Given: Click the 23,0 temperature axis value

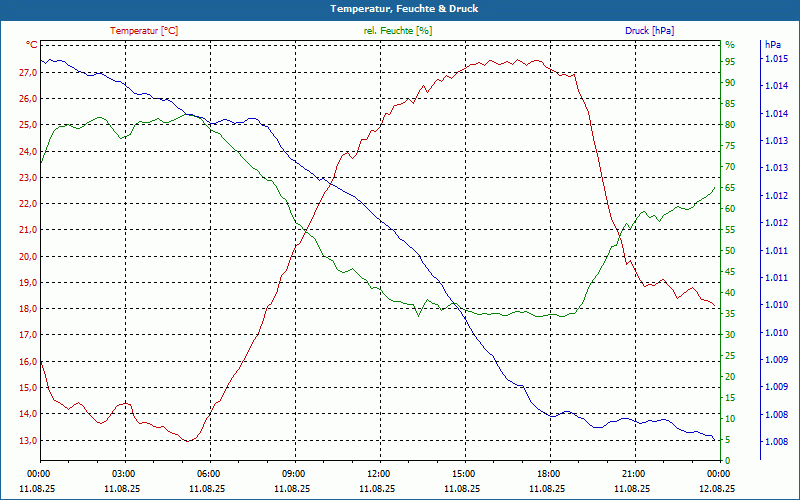Looking at the screenshot, I should 28,178.
